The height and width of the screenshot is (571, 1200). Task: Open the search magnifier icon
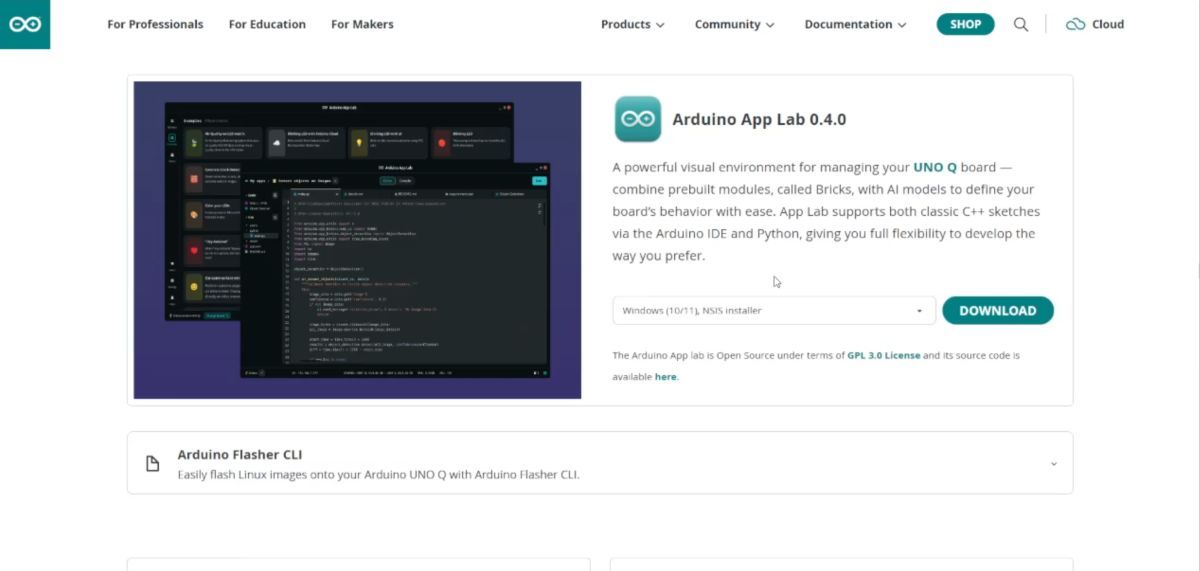pyautogui.click(x=1021, y=24)
